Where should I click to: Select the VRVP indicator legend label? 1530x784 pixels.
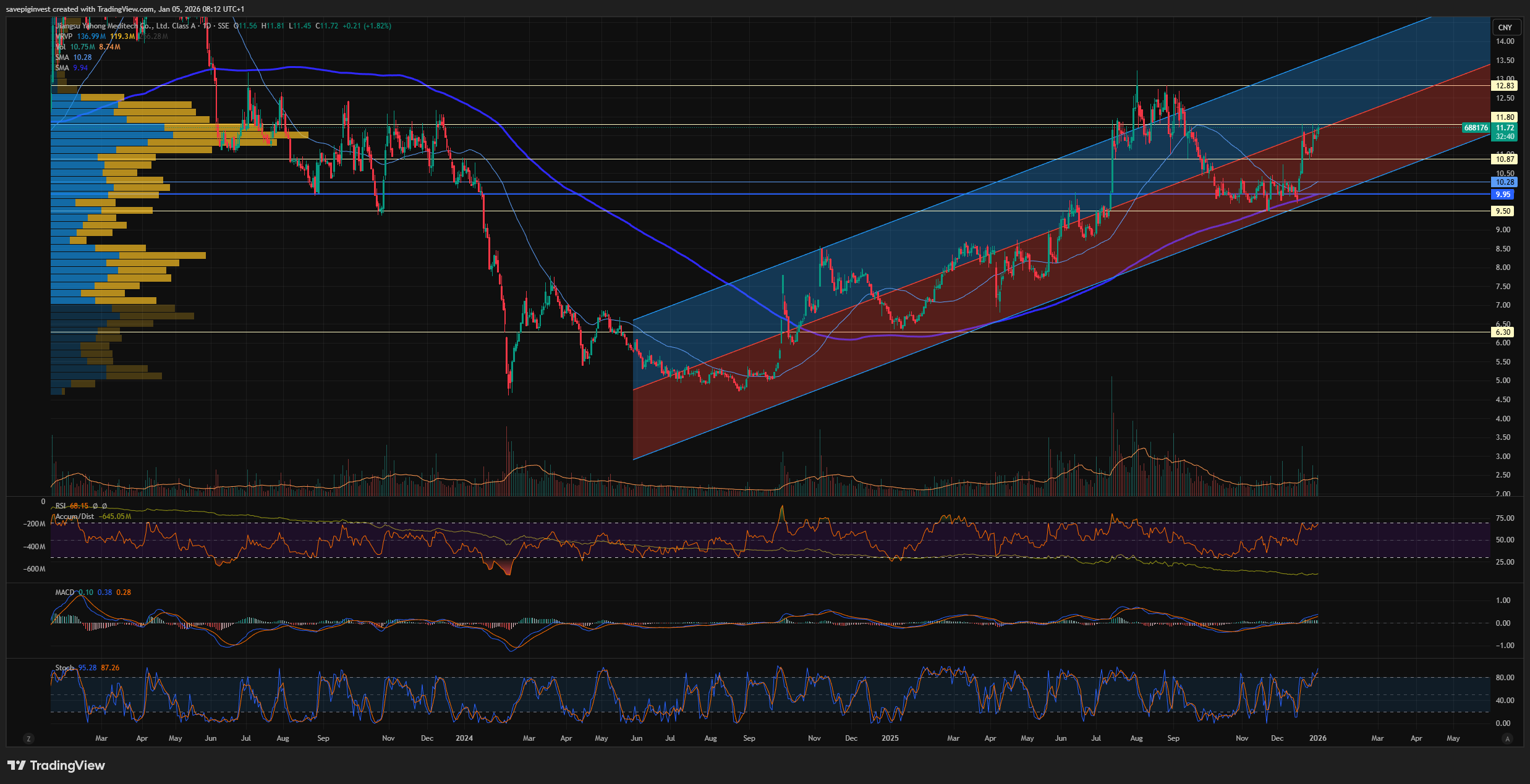tap(64, 36)
